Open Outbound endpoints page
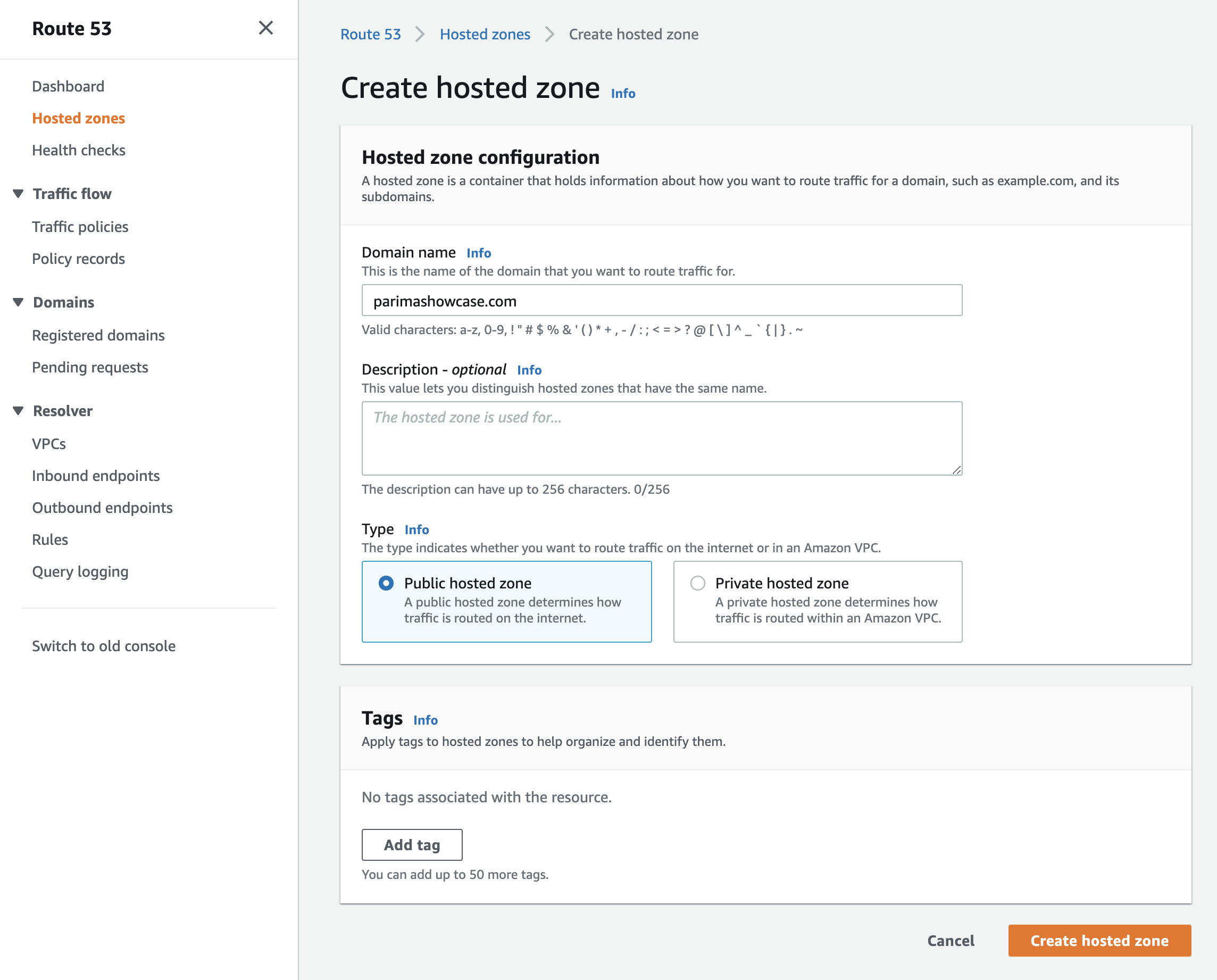The height and width of the screenshot is (980, 1217). point(102,508)
